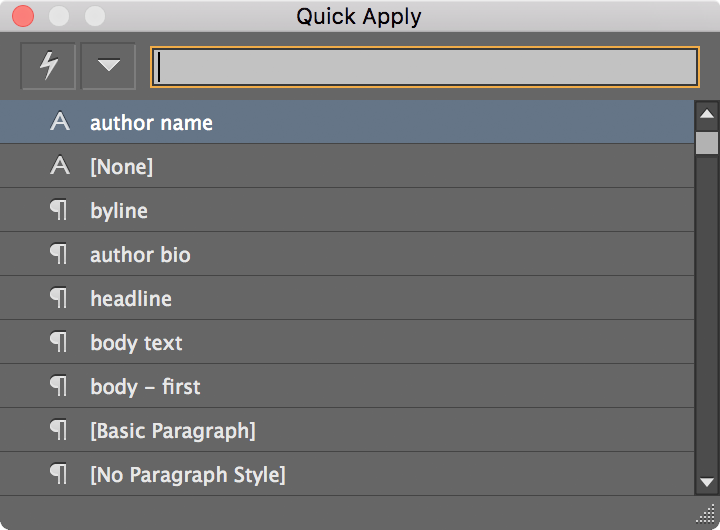Click character style icon beside author name
This screenshot has height=530, width=720.
[60, 122]
